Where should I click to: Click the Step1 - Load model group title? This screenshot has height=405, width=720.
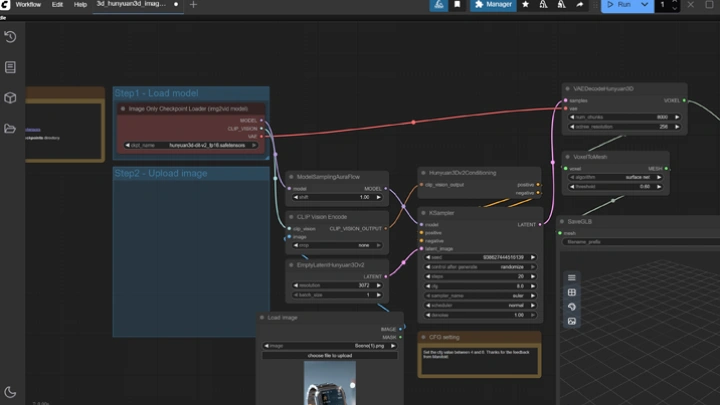[x=156, y=93]
